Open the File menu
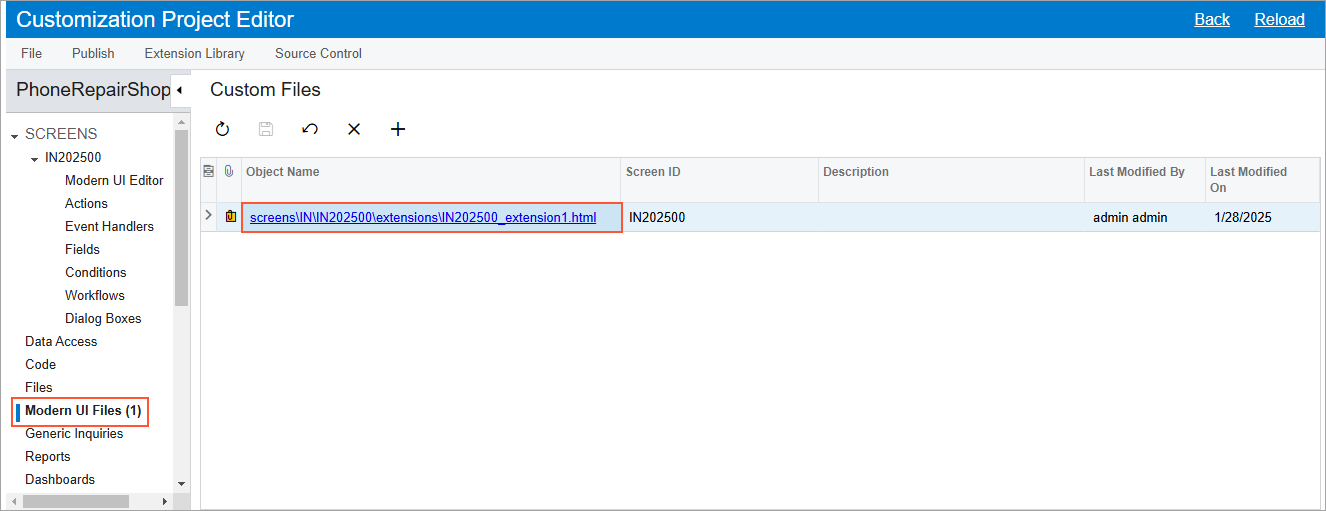This screenshot has height=511, width=1326. point(31,54)
